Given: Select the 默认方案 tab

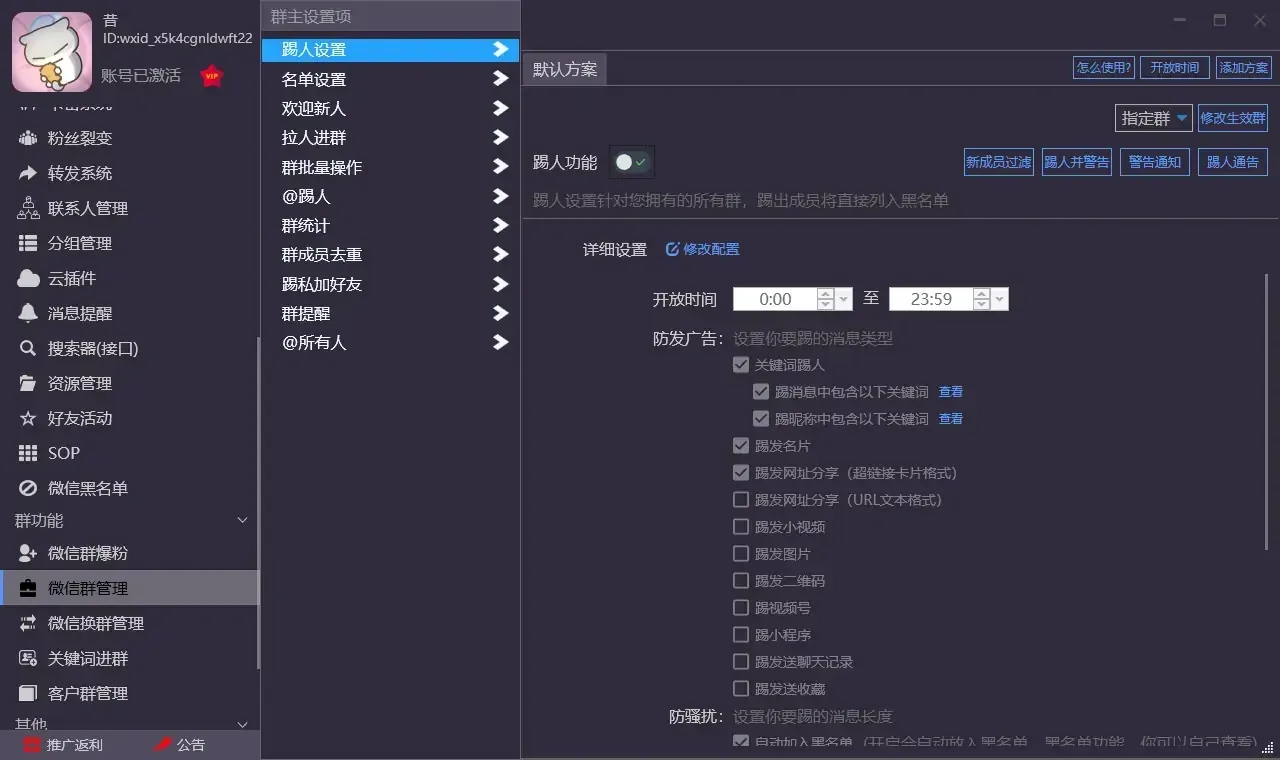Looking at the screenshot, I should tap(565, 69).
